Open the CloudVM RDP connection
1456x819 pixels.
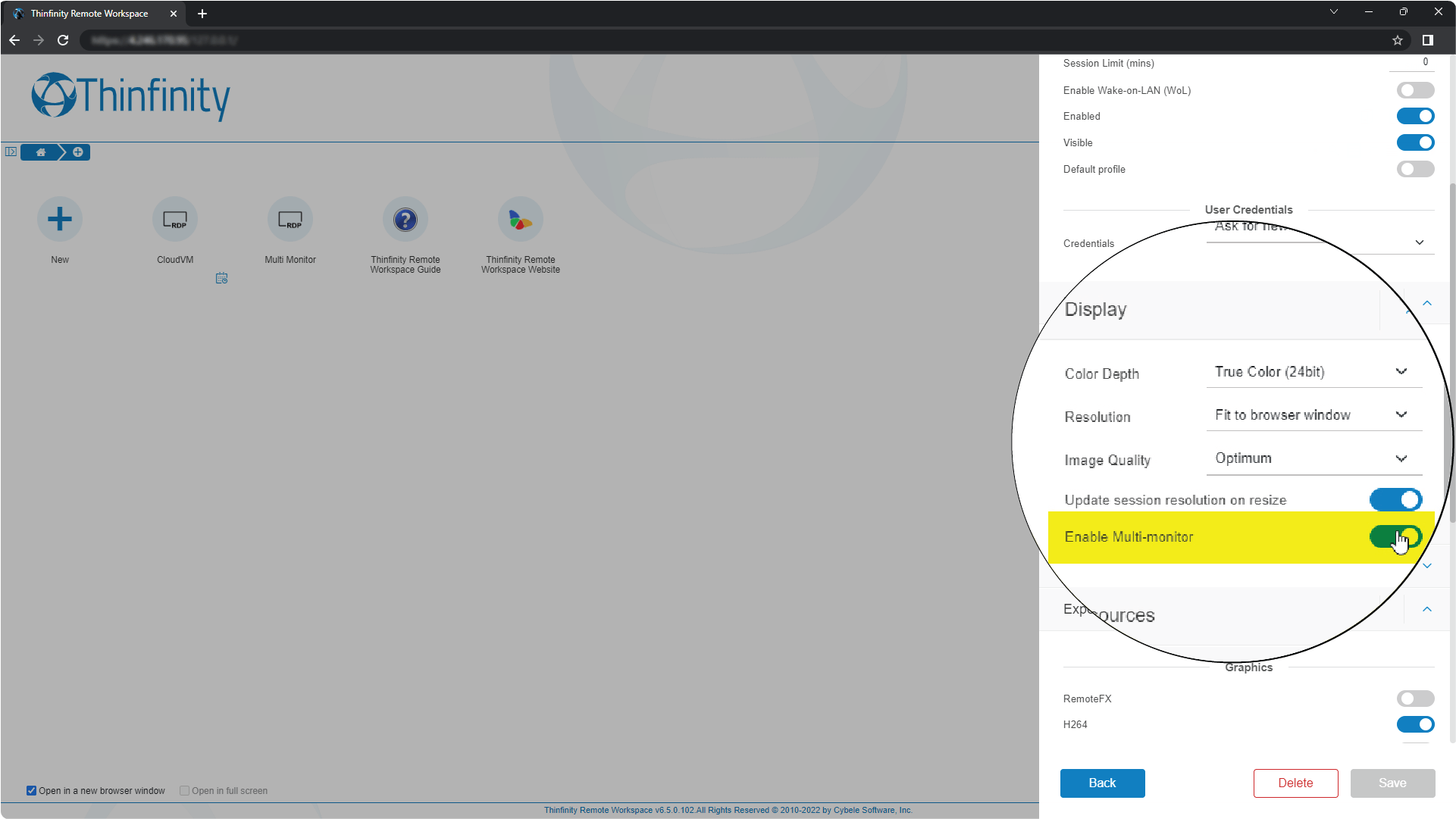click(x=175, y=219)
